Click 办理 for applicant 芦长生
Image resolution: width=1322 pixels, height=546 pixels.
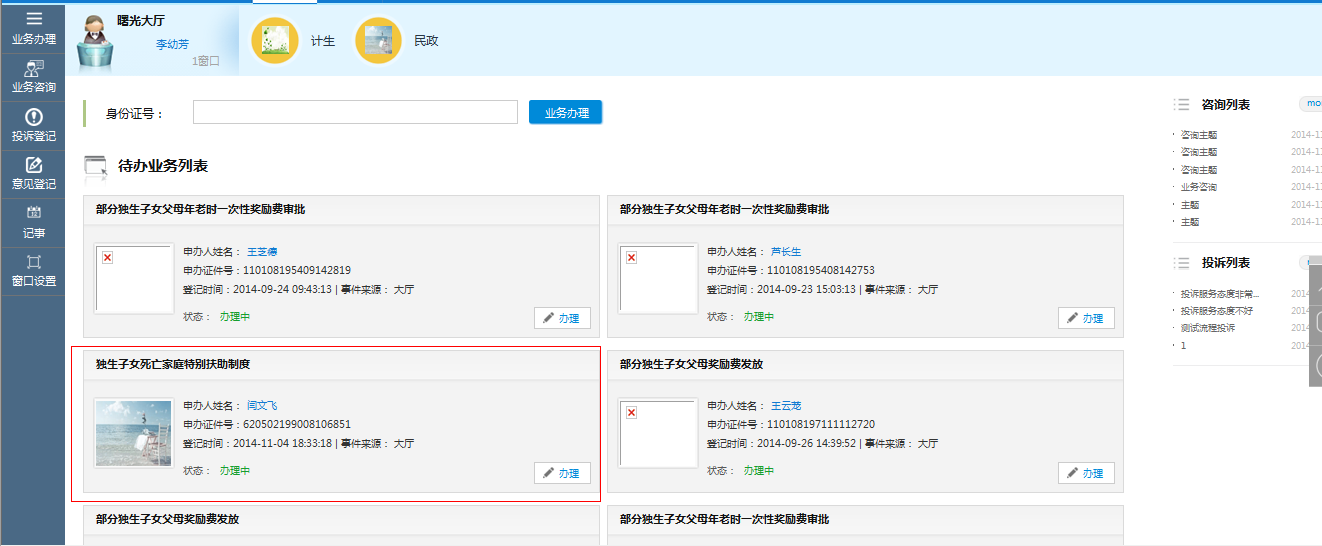click(1086, 318)
